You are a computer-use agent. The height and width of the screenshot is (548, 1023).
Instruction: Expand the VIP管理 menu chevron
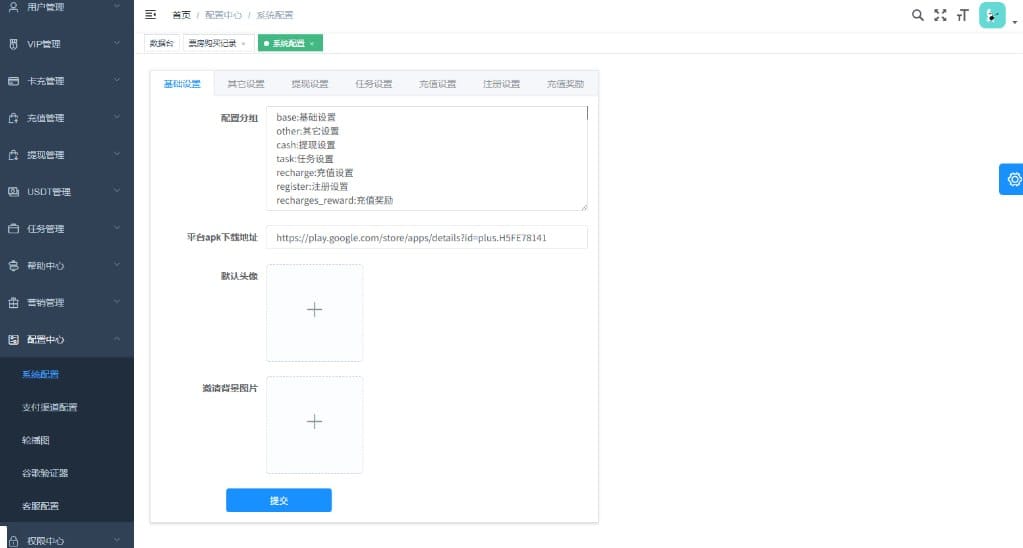(x=117, y=43)
